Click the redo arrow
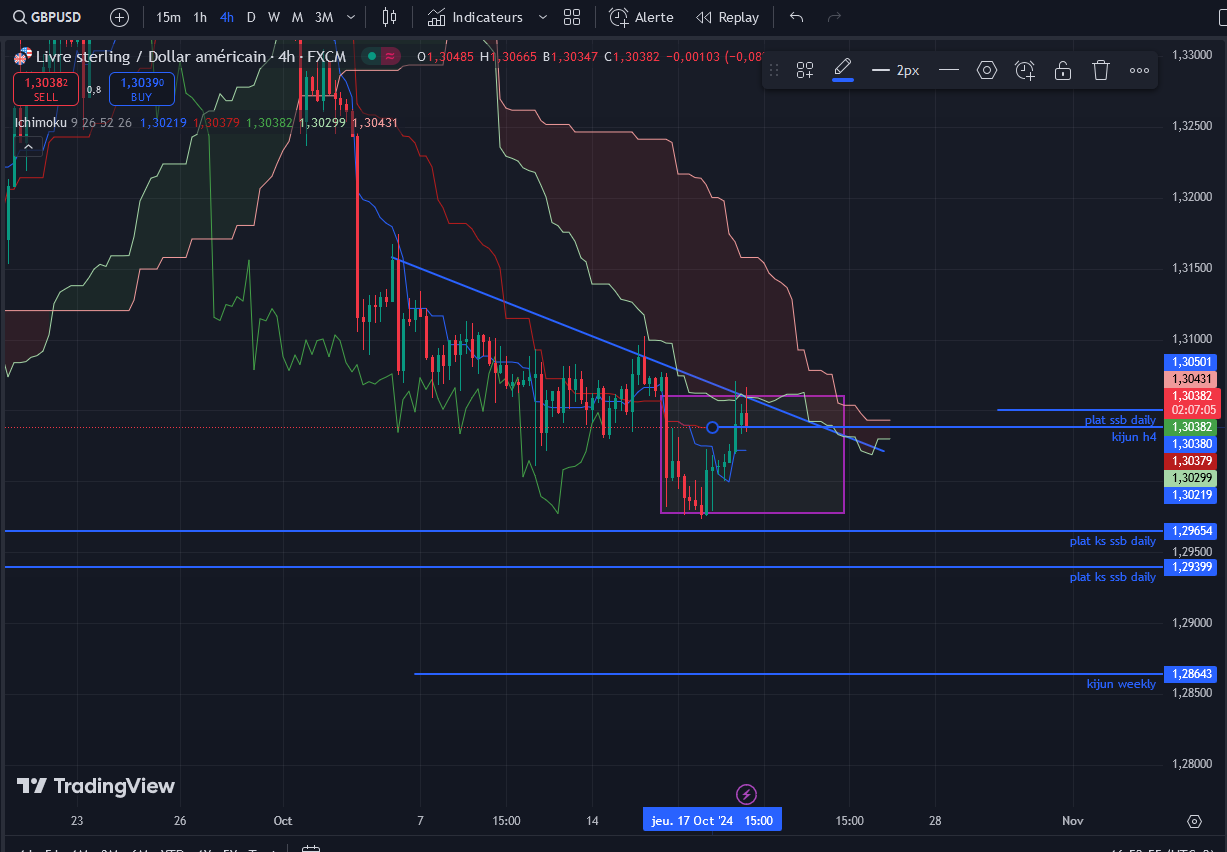The width and height of the screenshot is (1227, 852). click(x=834, y=17)
